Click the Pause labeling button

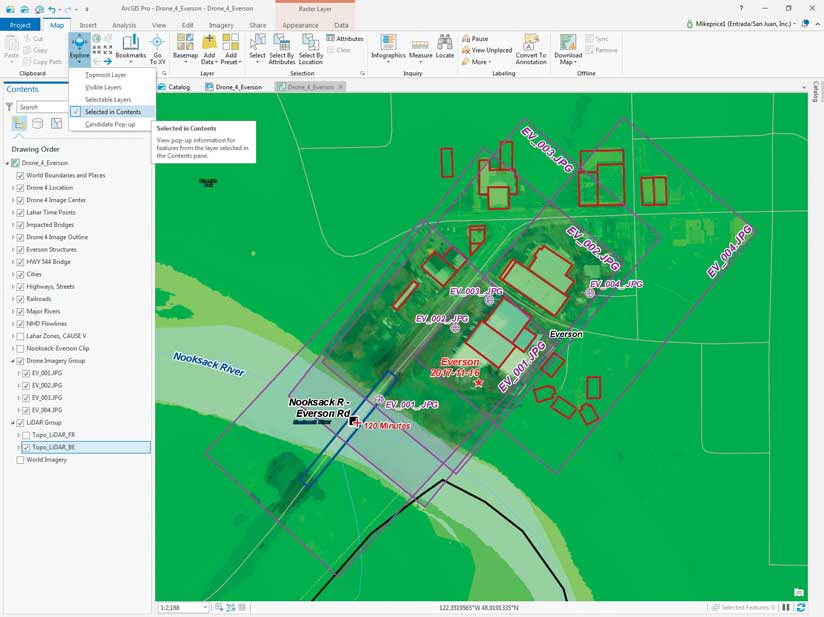click(475, 38)
